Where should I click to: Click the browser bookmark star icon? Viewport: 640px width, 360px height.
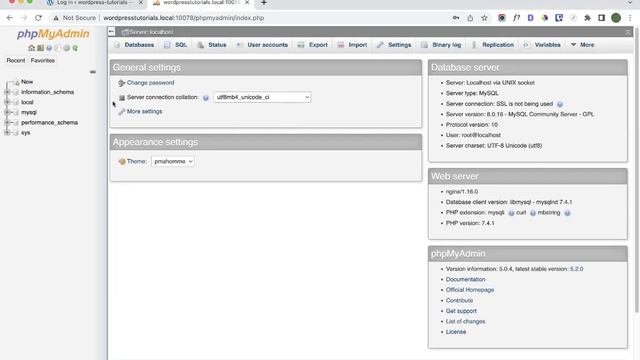pos(484,18)
